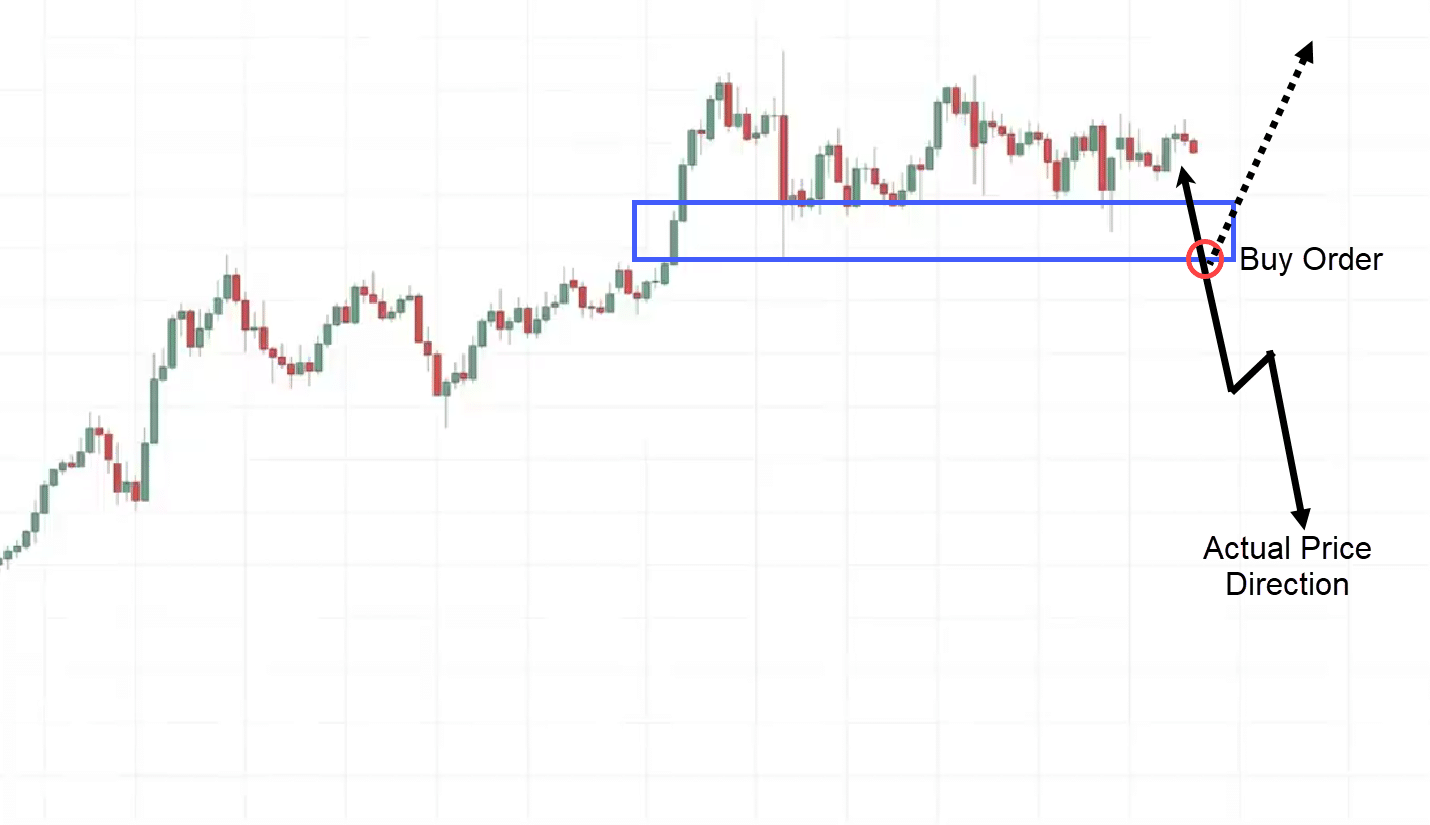Click the solid arrow's bottom arrowhead

point(1301,516)
